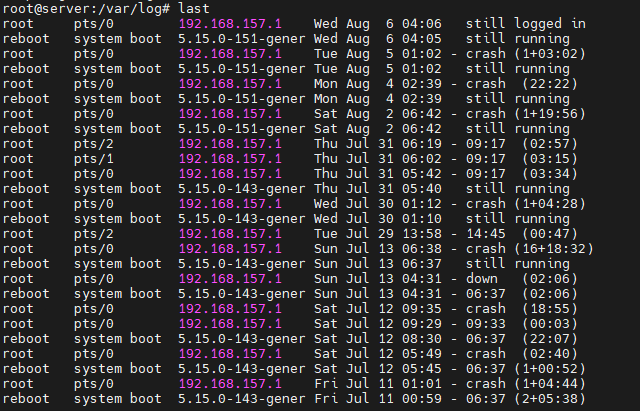
Task: Click IP address on Wed Aug 6 04:06 row
Action: 230,24
